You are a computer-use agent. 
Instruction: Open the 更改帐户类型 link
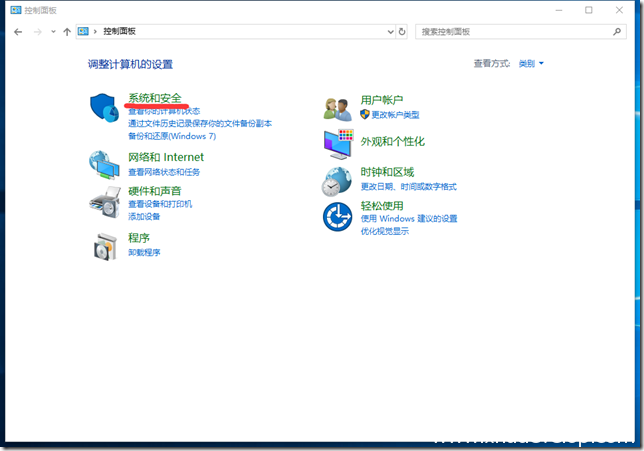pos(395,115)
